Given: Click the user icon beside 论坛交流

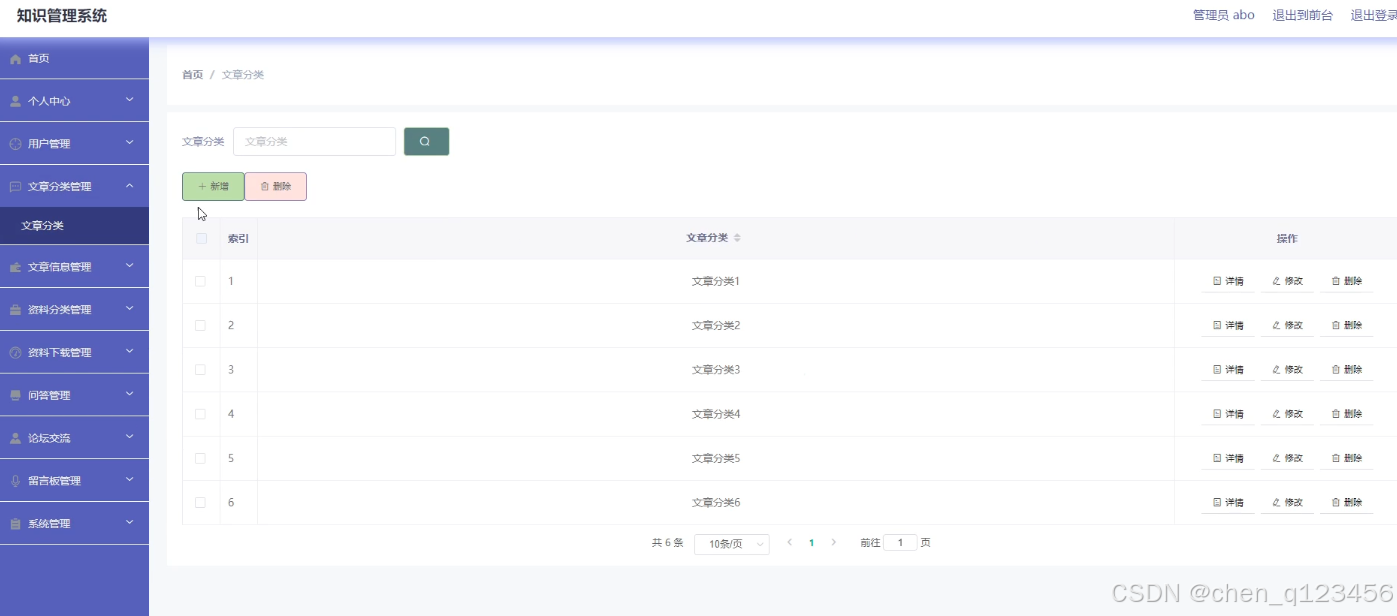Looking at the screenshot, I should tap(15, 438).
